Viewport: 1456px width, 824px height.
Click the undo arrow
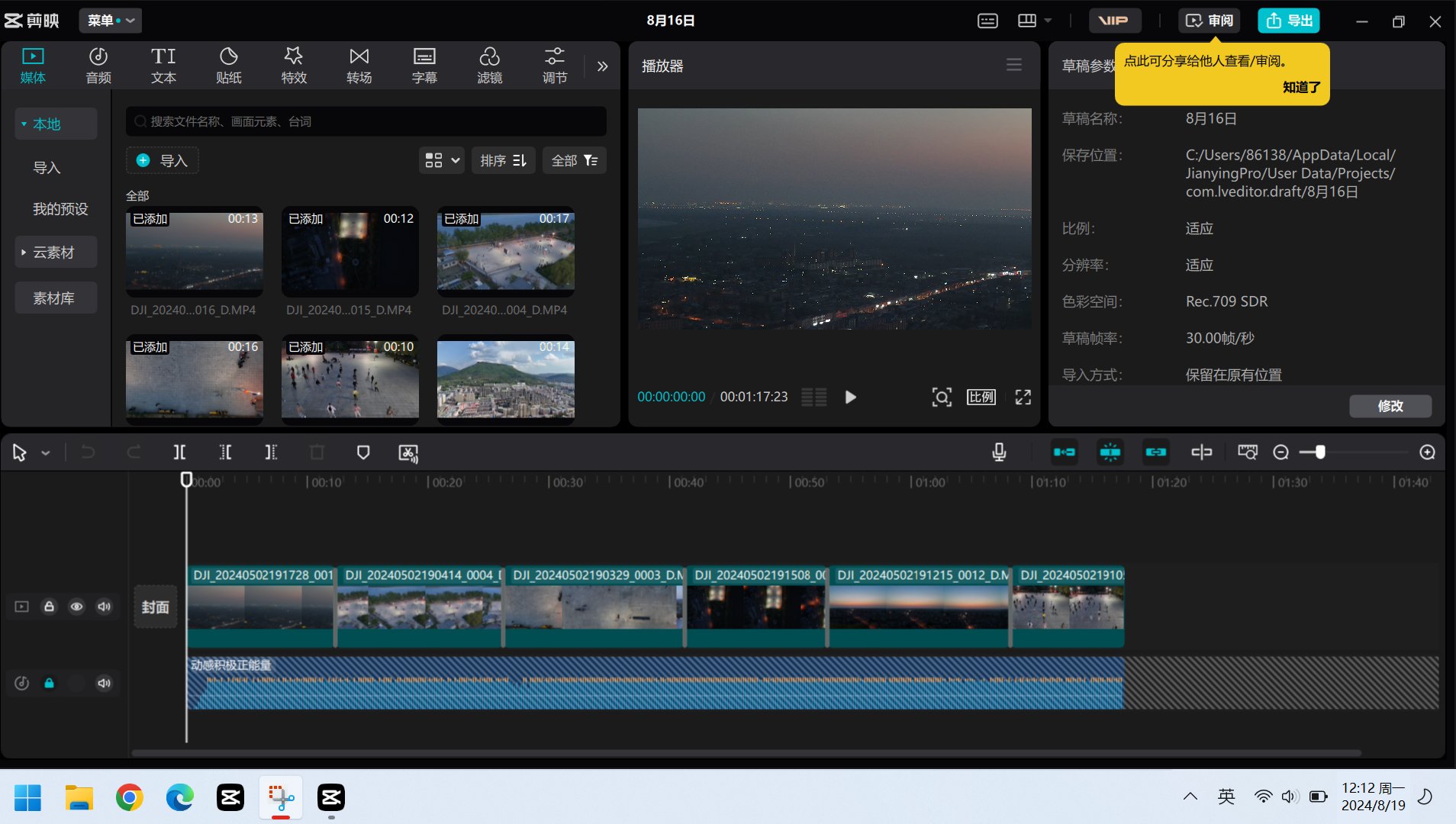[x=88, y=452]
